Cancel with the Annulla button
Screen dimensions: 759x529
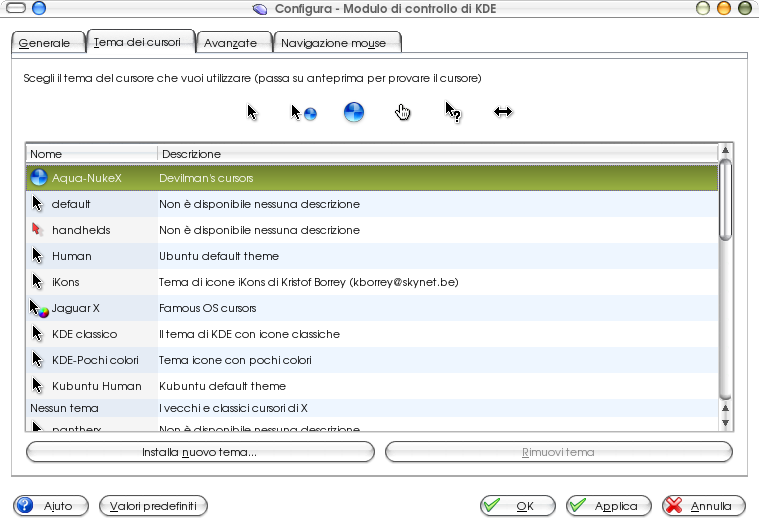pos(703,506)
